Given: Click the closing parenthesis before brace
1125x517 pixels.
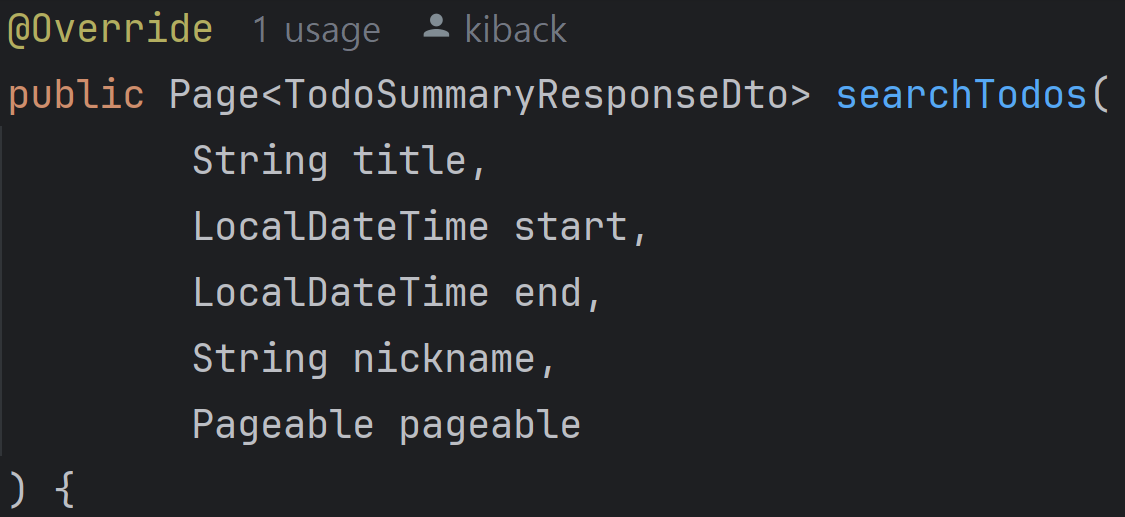Looking at the screenshot, I should 18,491.
